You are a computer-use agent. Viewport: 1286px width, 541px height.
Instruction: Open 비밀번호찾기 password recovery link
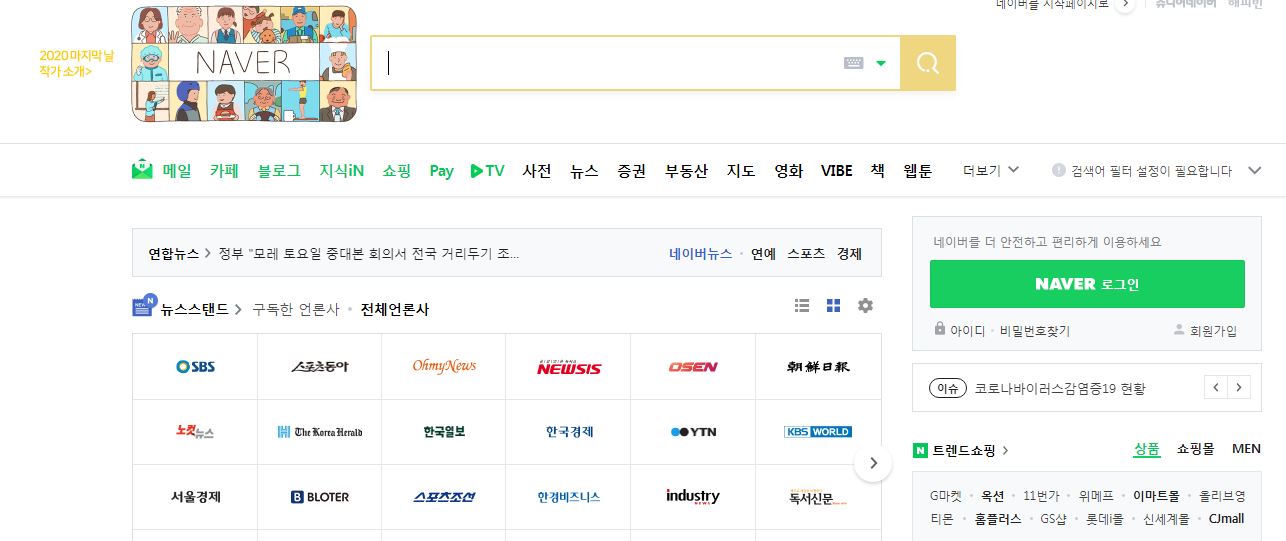click(x=1035, y=331)
